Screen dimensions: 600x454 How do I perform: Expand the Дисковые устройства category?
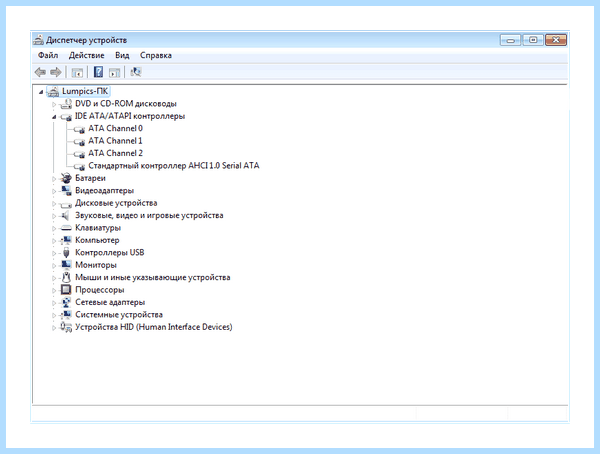pyautogui.click(x=54, y=204)
